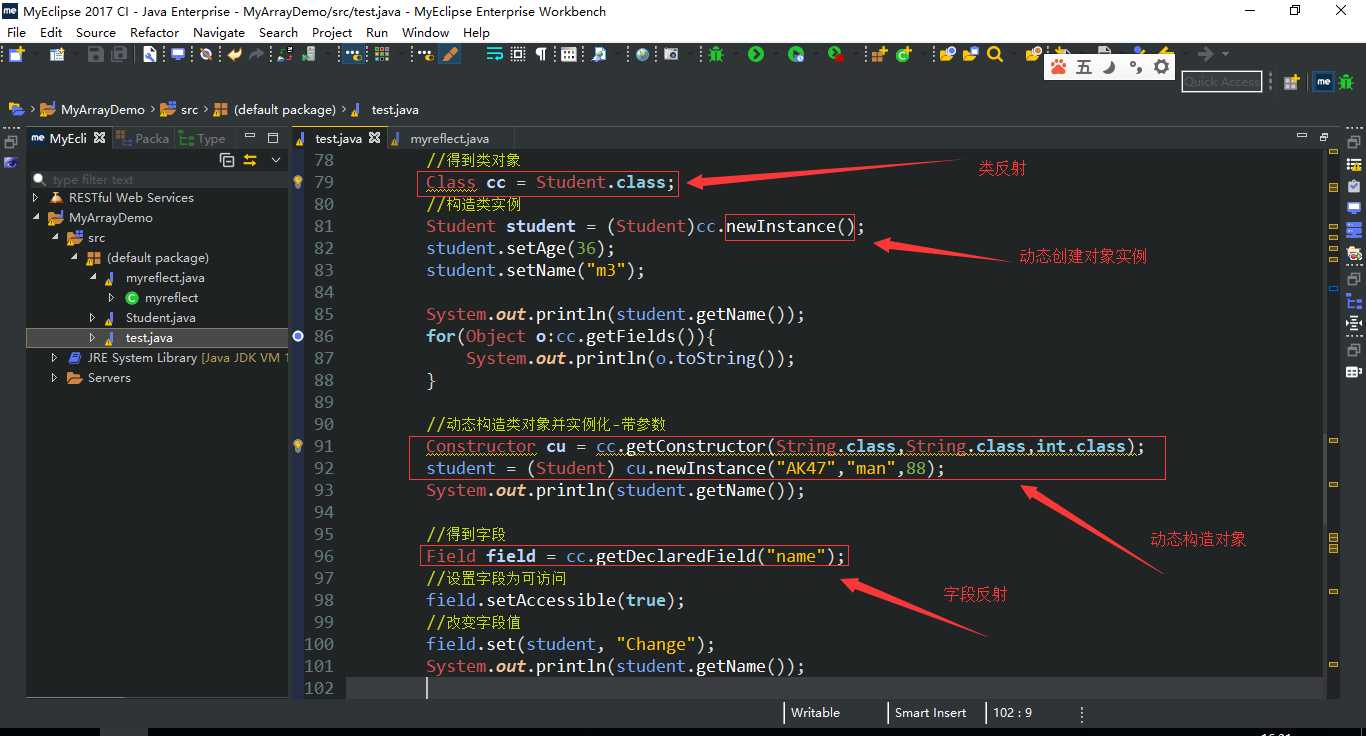Click the Save All toolbar icon

point(119,55)
